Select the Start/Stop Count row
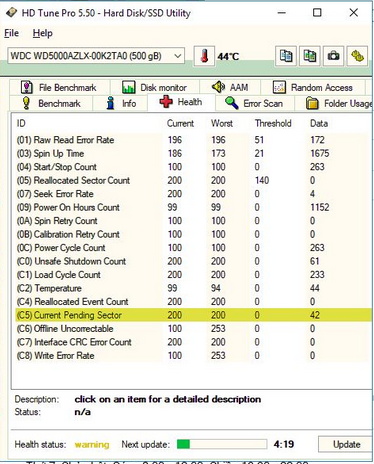Screen dimensions: 374x464 coord(193,167)
